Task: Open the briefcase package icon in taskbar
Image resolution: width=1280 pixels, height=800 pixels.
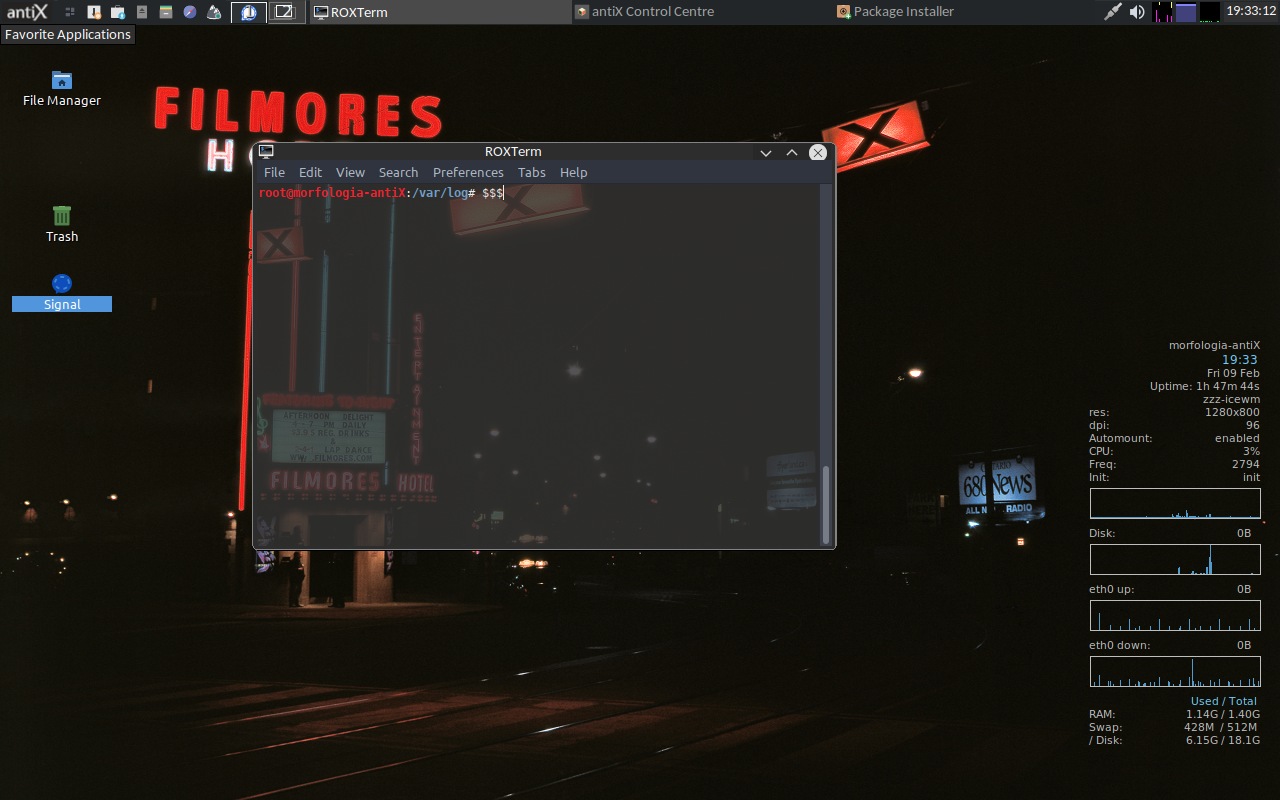Action: pos(118,12)
